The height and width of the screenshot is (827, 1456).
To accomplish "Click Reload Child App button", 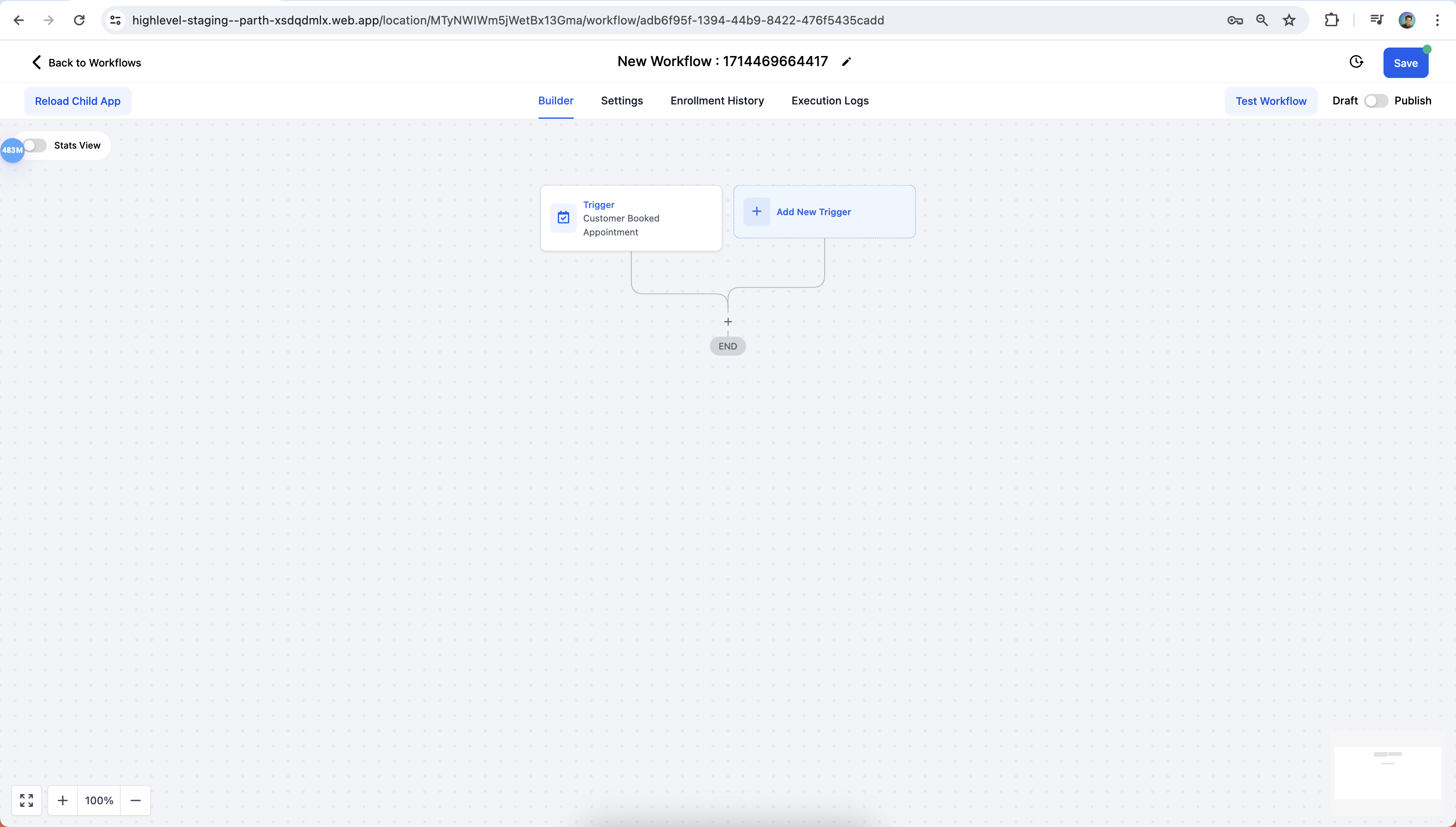I will 77,101.
